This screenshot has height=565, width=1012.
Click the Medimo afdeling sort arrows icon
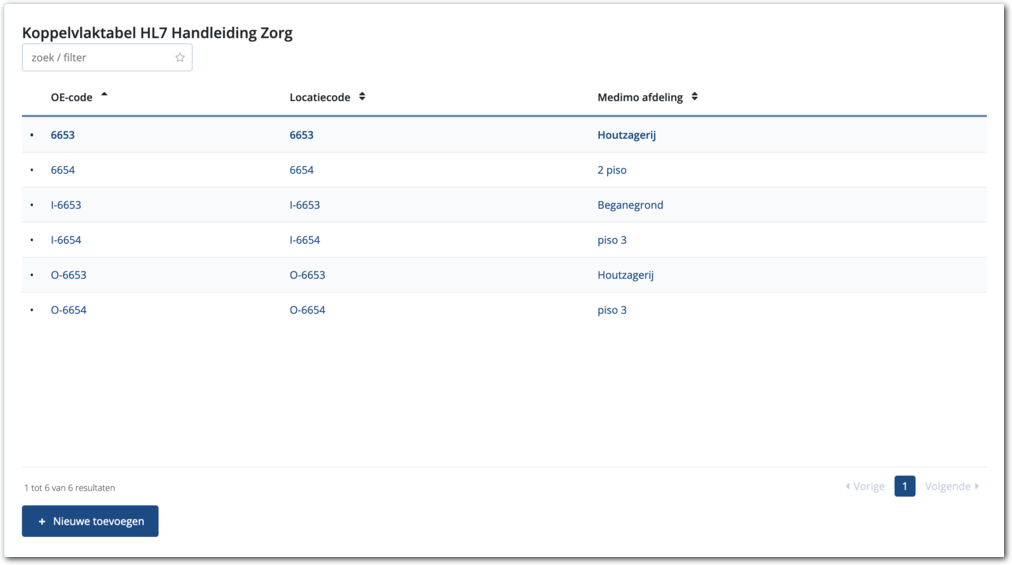point(694,97)
